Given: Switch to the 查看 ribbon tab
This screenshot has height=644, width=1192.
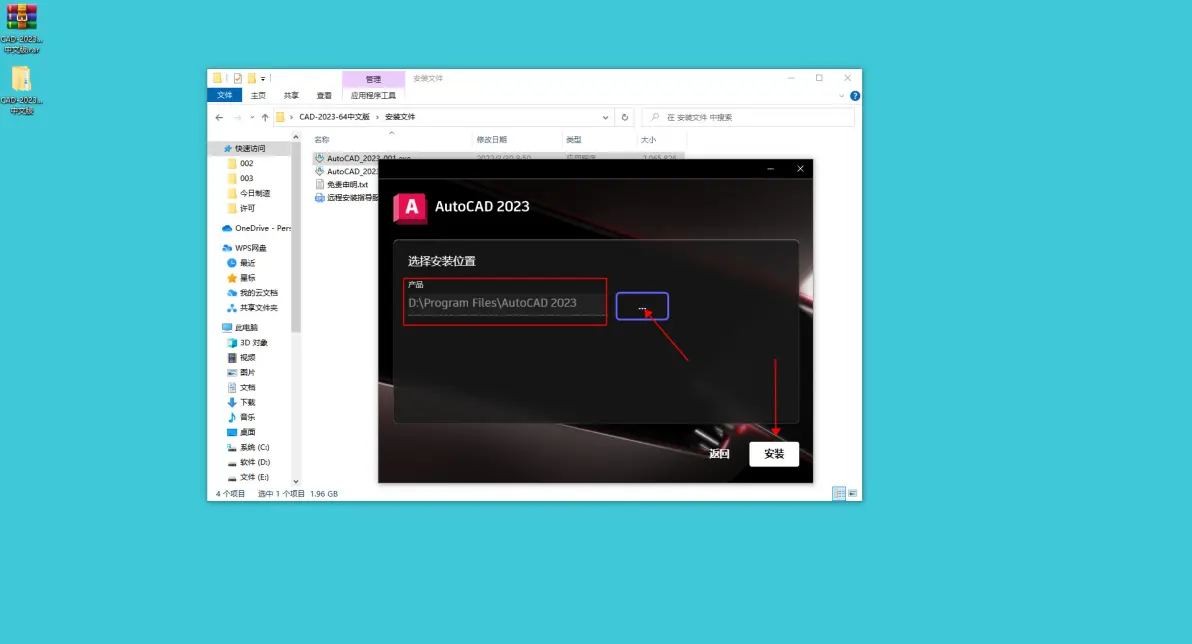Looking at the screenshot, I should (324, 96).
